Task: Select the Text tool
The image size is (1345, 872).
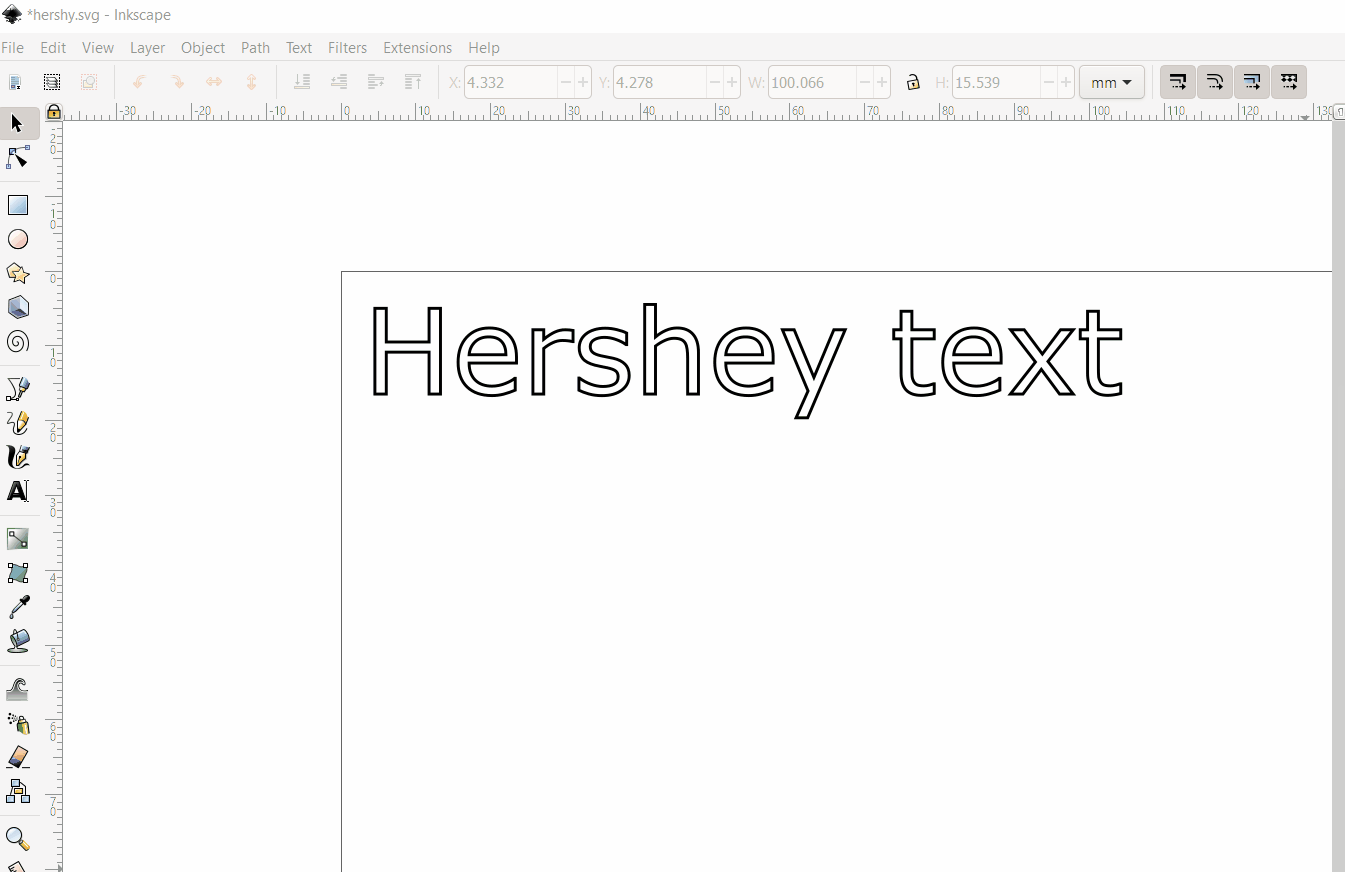Action: pos(18,491)
